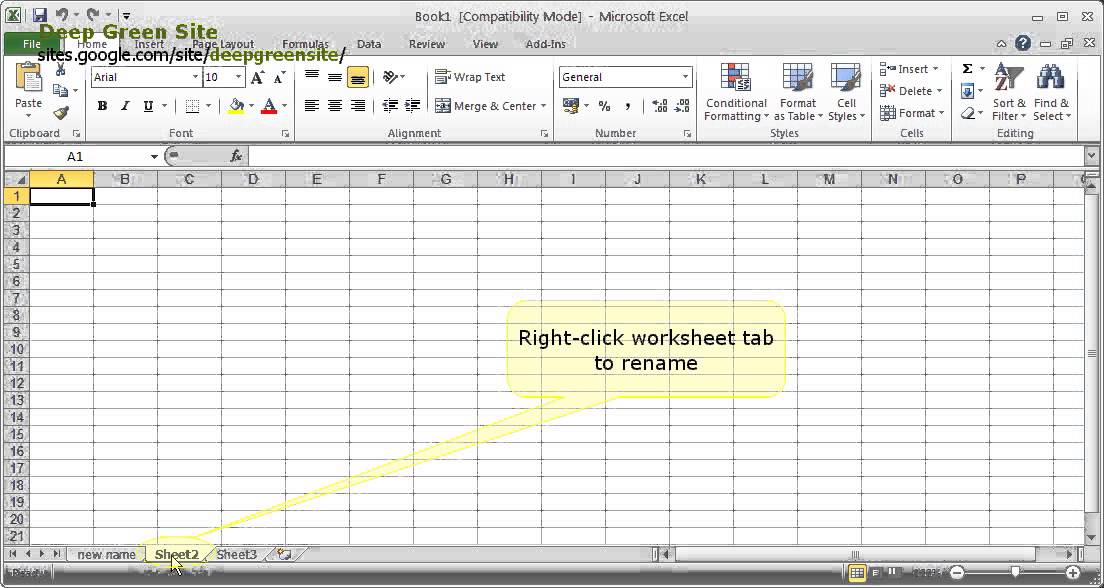Select the Sheet3 worksheet tab

[x=237, y=555]
